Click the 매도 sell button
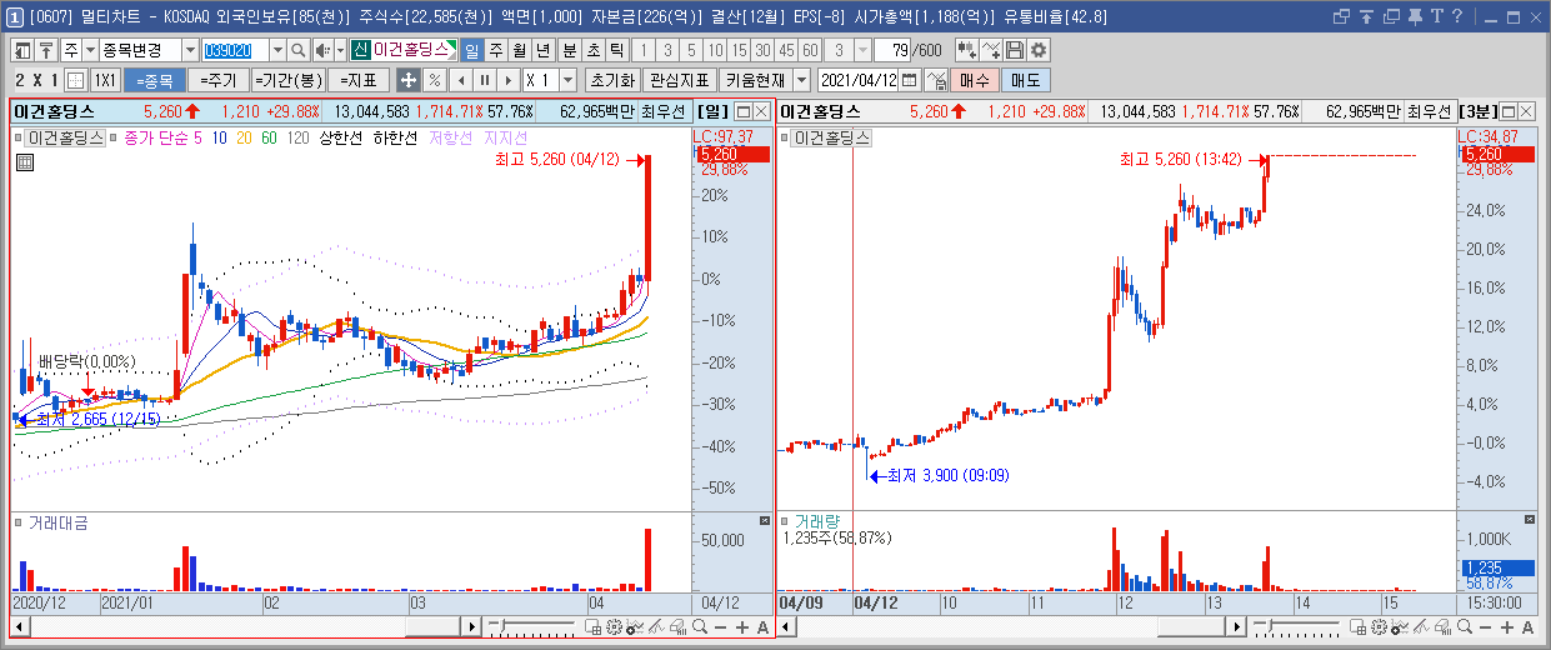1551x650 pixels. point(1026,80)
